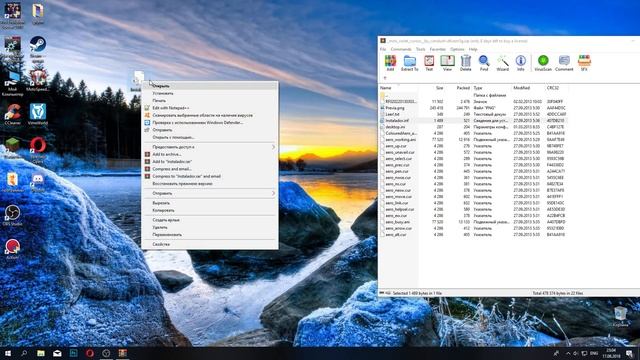This screenshot has height=360, width=640.
Task: Go up one level in WinRAR address bar
Action: pos(384,78)
